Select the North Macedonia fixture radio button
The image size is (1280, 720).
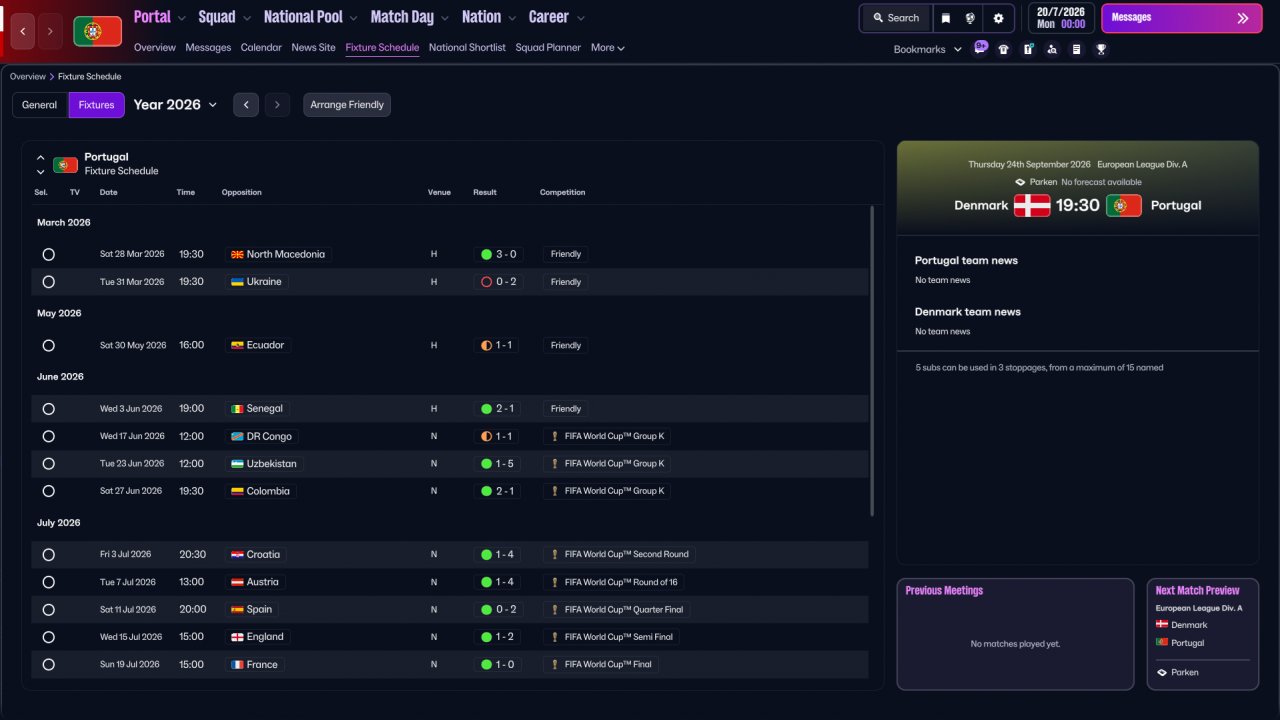click(48, 255)
